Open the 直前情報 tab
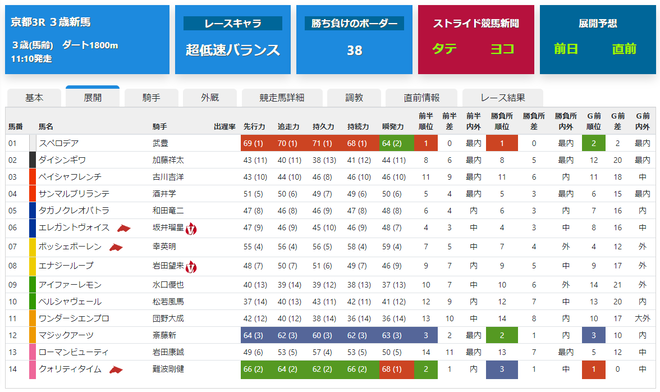 point(421,98)
